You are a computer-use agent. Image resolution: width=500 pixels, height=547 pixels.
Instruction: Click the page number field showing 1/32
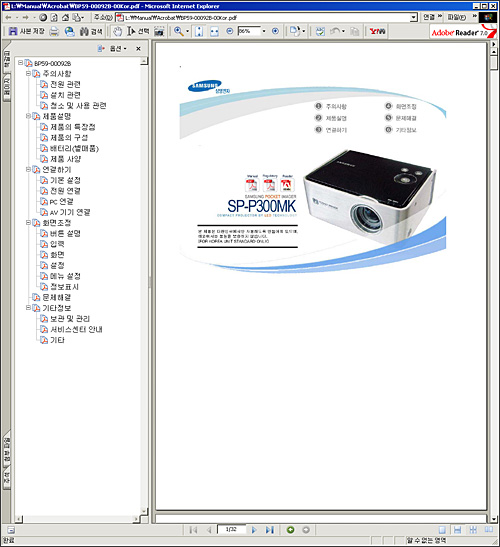pyautogui.click(x=231, y=529)
